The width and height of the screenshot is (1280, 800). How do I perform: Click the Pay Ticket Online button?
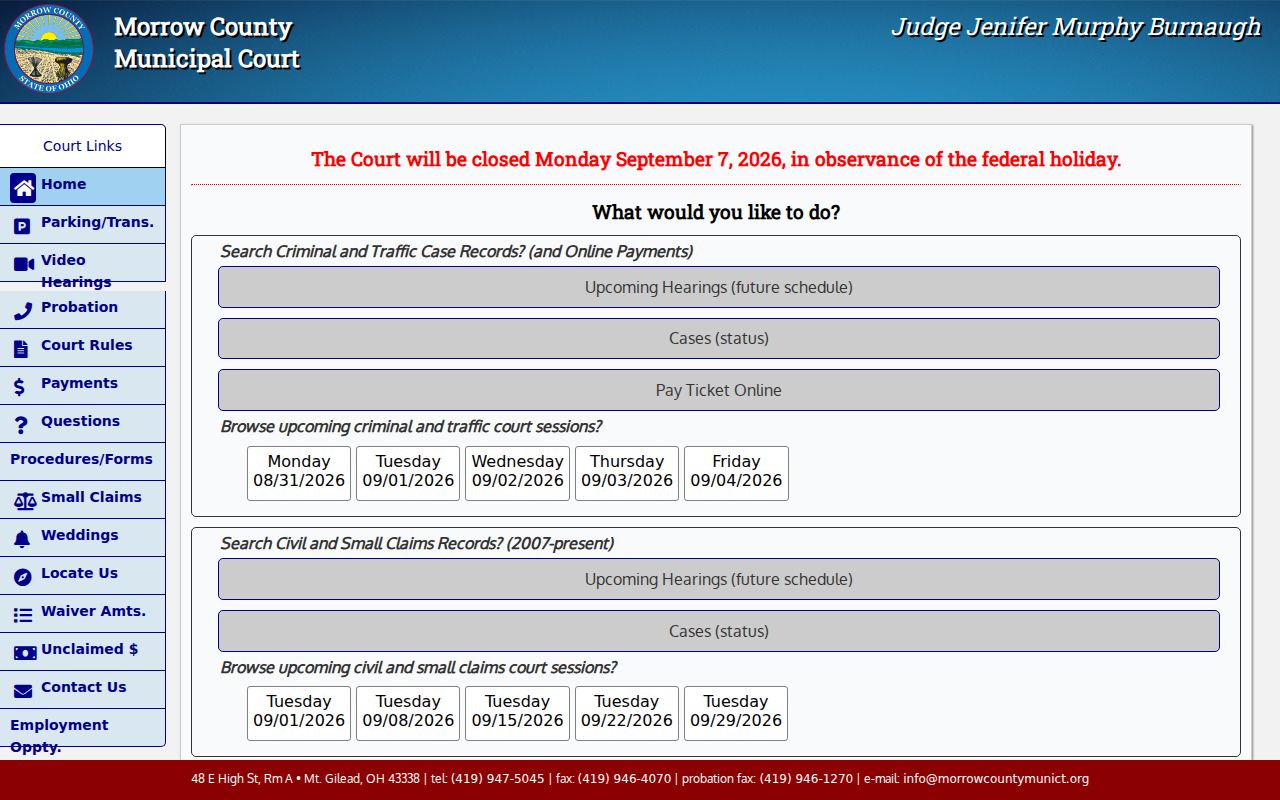point(719,390)
